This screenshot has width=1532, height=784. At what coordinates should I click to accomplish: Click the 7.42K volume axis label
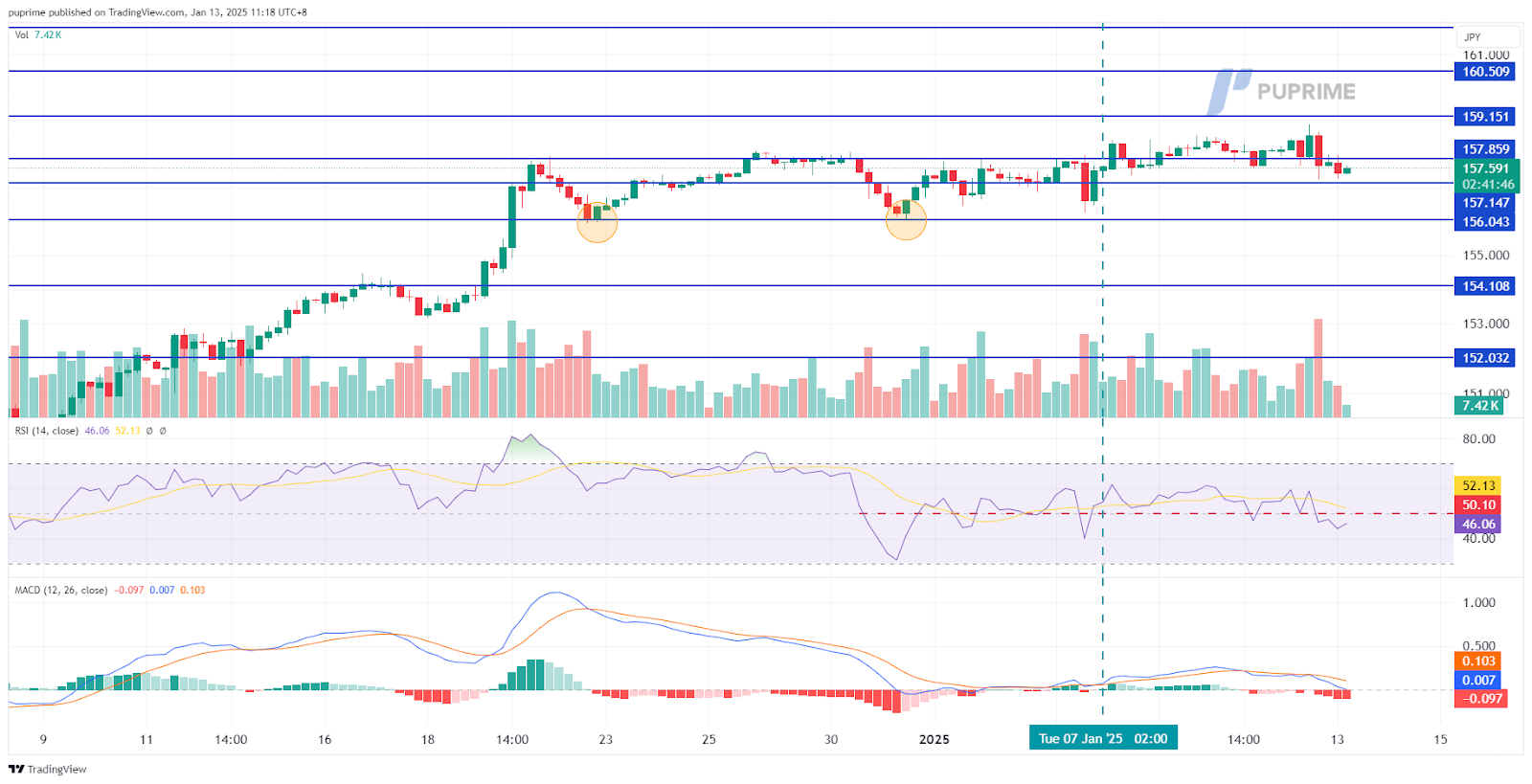click(1479, 405)
